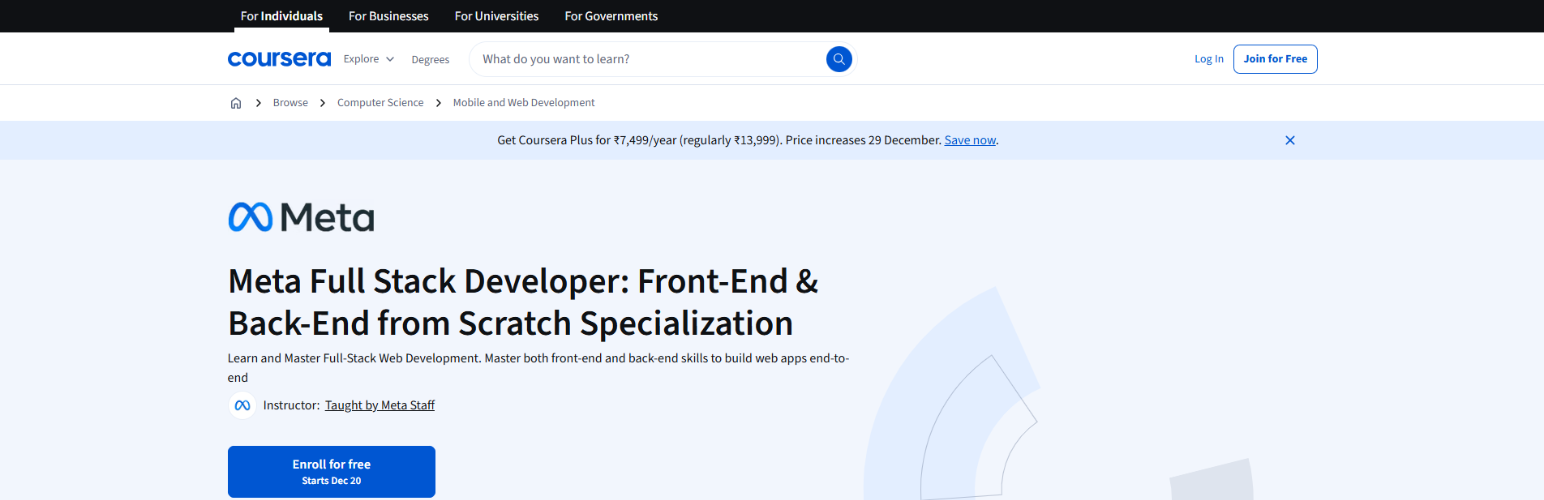Open the Browse breadcrumb link
1544x500 pixels.
tap(290, 103)
